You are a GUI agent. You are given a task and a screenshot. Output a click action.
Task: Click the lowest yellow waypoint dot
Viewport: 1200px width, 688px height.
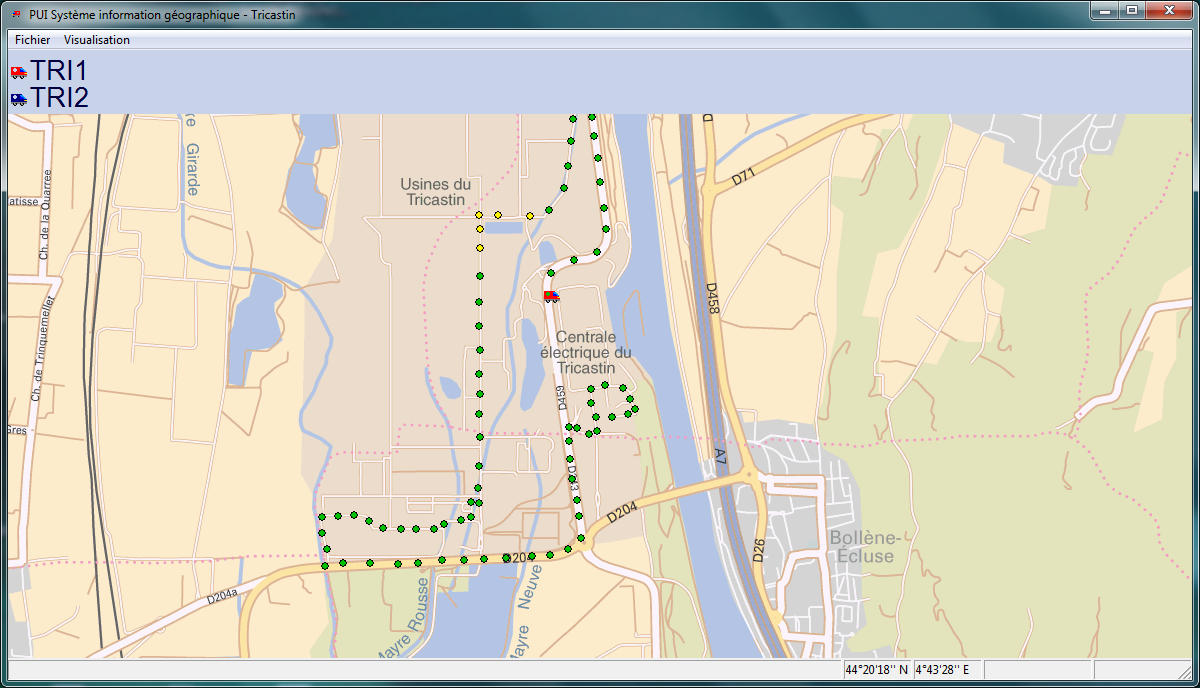479,248
